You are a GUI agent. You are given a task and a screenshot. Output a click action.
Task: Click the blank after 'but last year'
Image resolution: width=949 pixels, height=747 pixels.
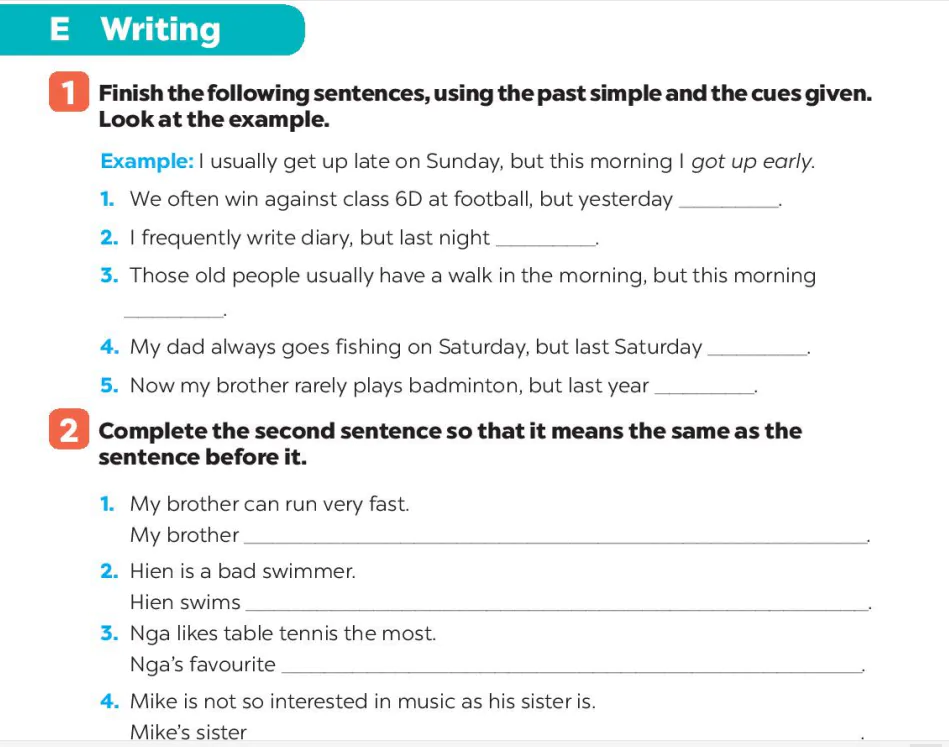click(705, 392)
